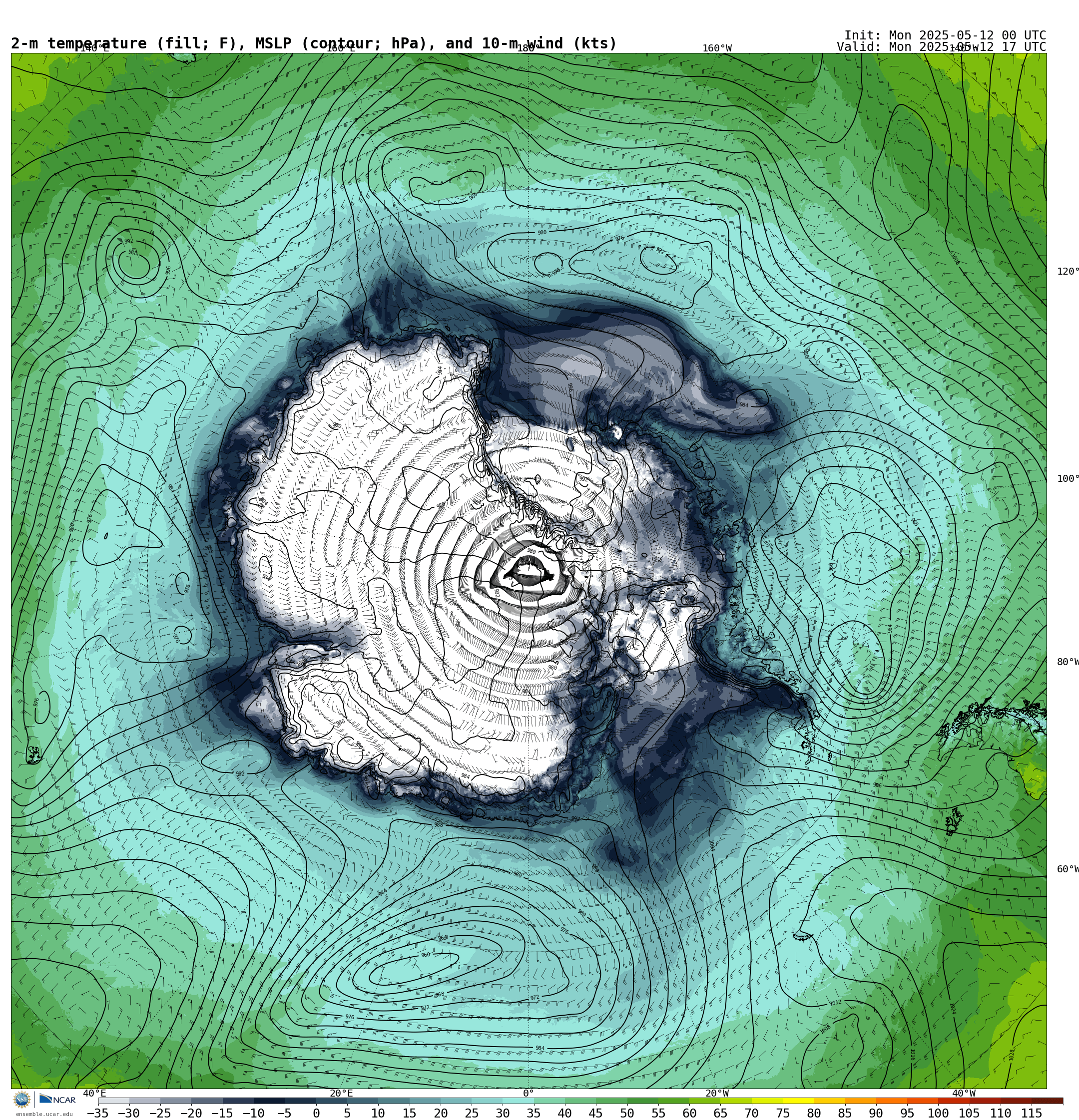Click the dark red swatch ending the colorbar

pos(1048,1101)
